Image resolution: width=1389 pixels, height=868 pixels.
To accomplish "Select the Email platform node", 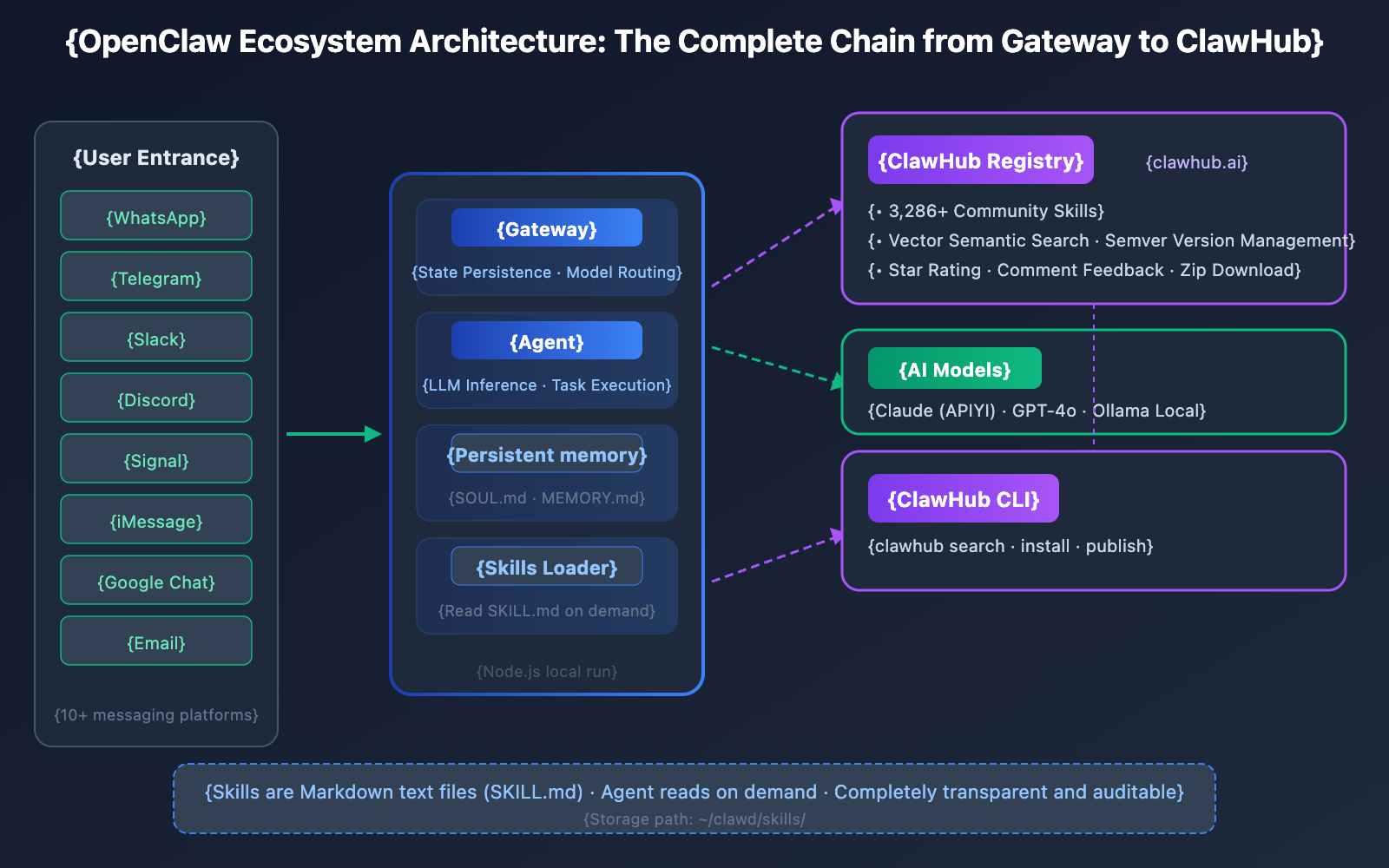I will 155,641.
